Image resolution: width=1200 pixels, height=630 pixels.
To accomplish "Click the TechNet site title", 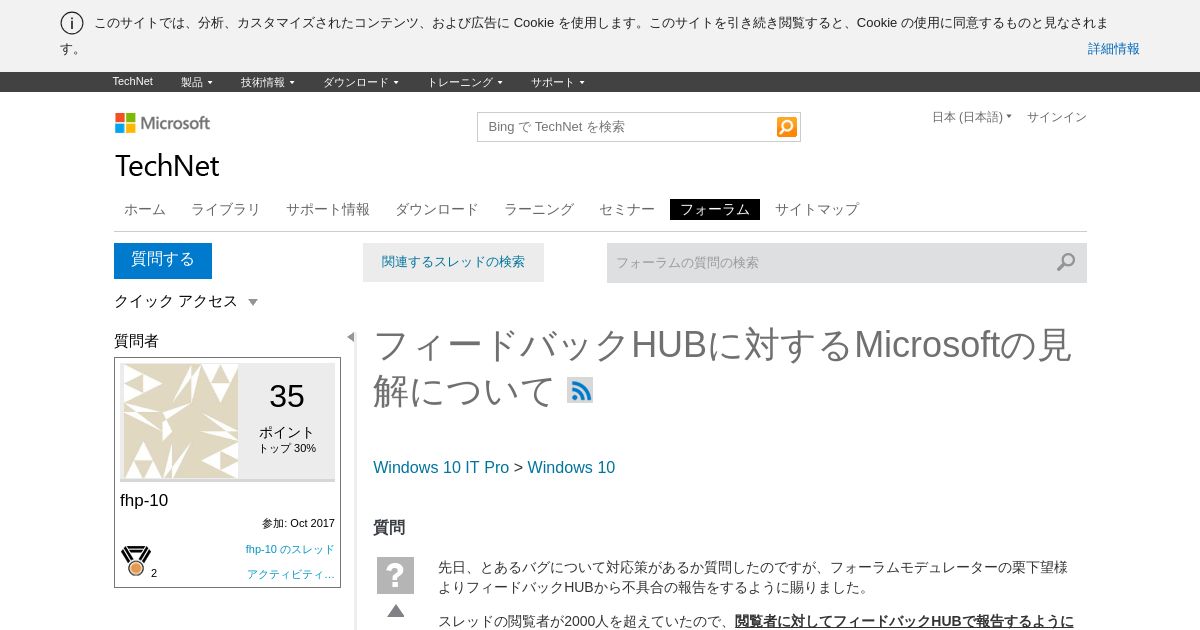I will click(167, 166).
